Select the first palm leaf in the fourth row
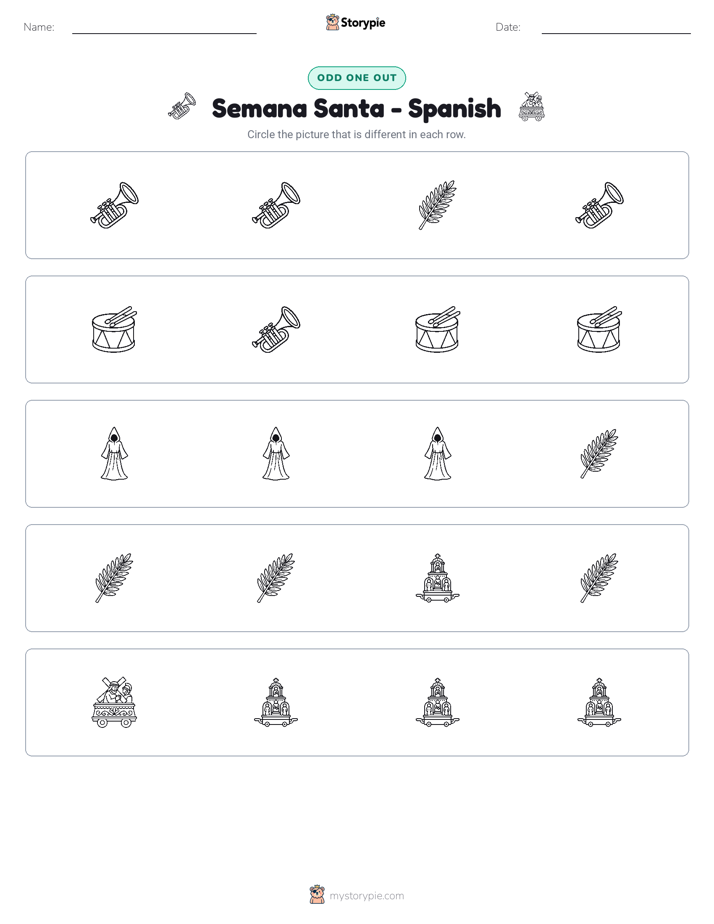This screenshot has width=714, height=924. tap(114, 578)
